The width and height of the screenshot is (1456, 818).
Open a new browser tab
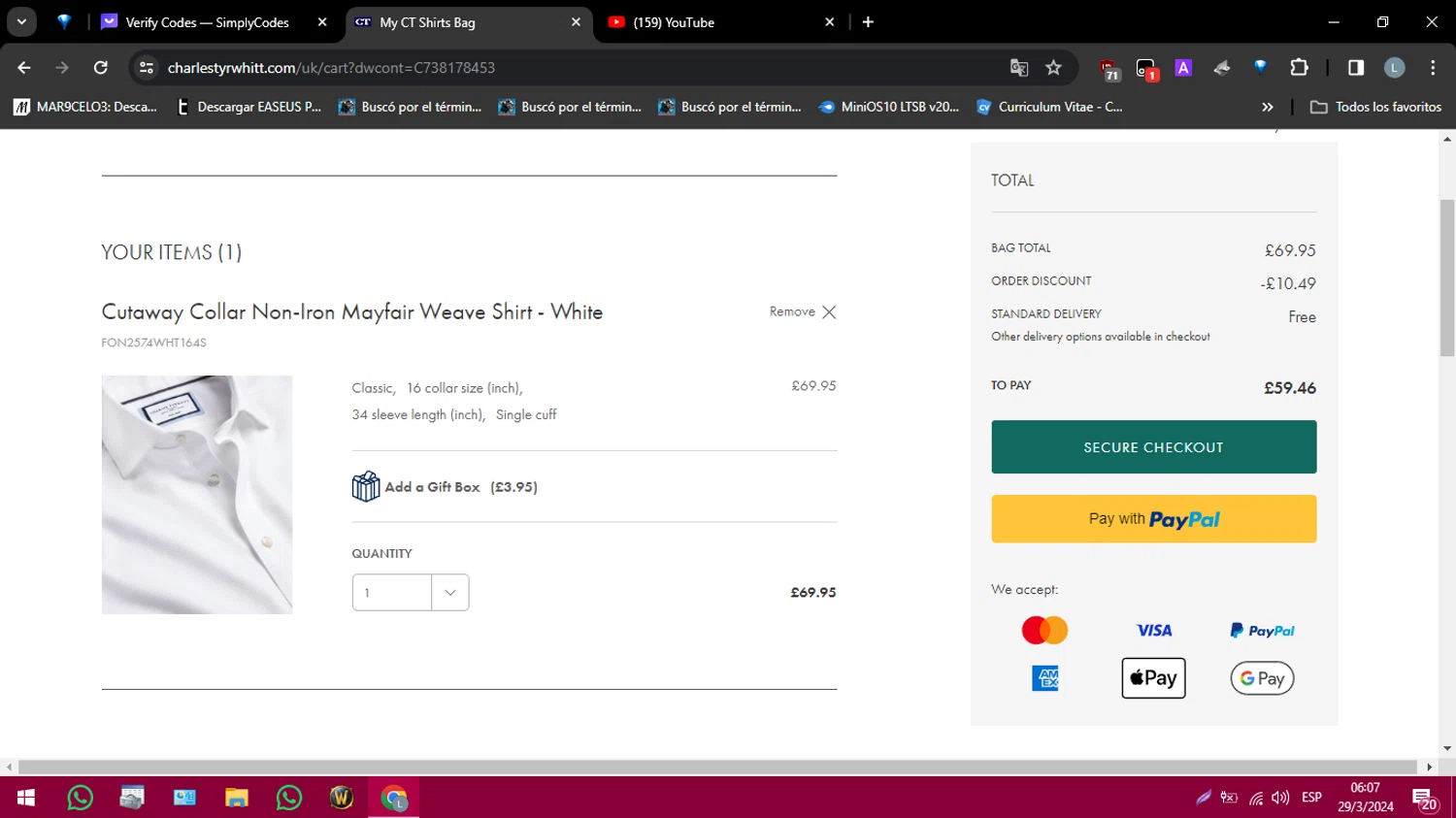point(868,22)
